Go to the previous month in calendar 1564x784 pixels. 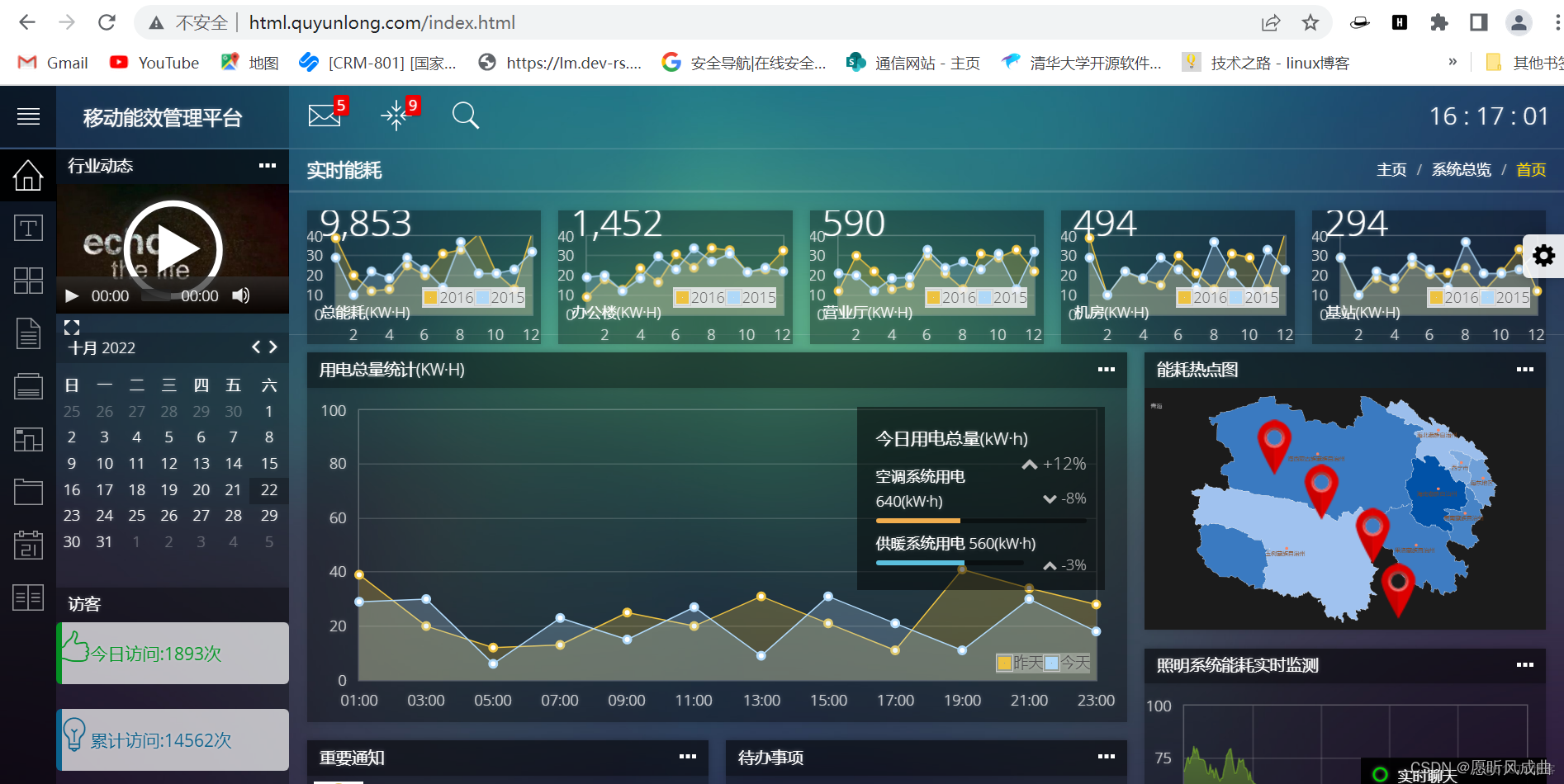click(x=256, y=347)
